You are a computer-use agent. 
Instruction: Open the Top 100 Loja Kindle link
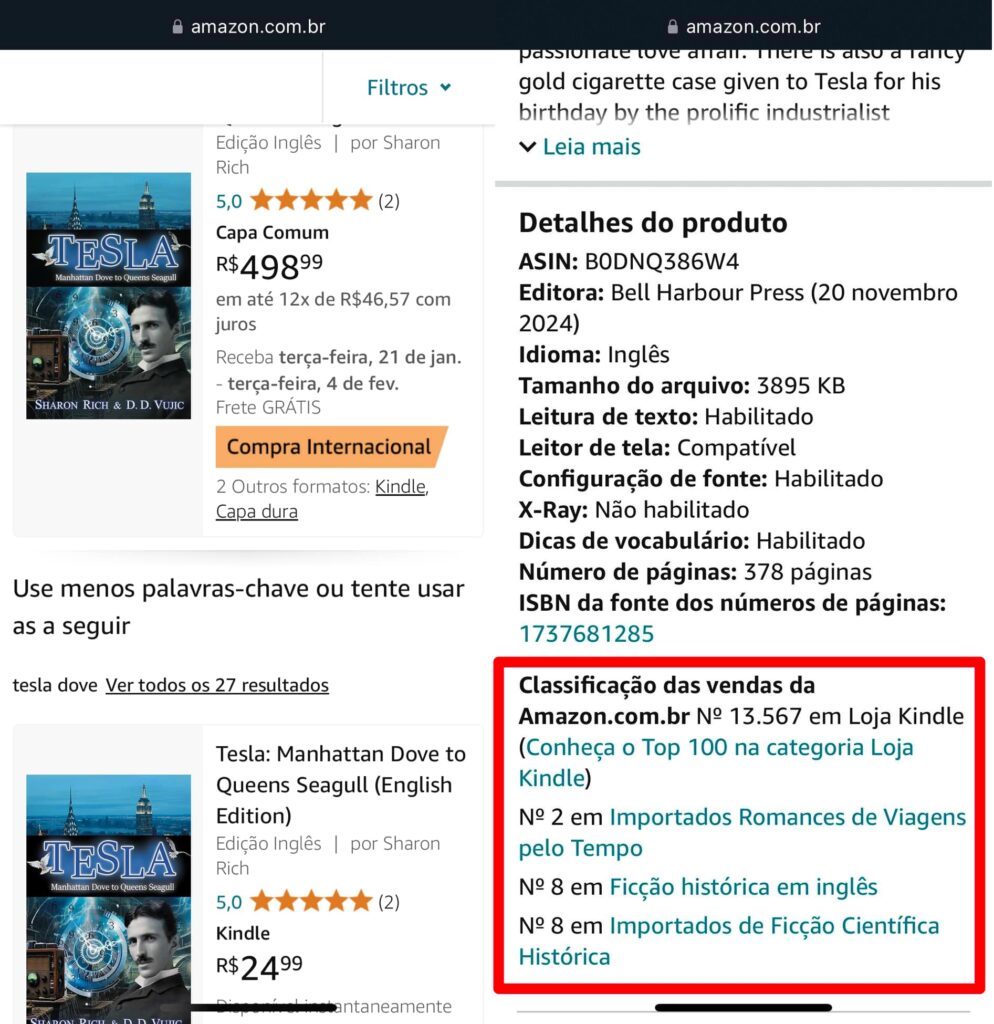716,763
